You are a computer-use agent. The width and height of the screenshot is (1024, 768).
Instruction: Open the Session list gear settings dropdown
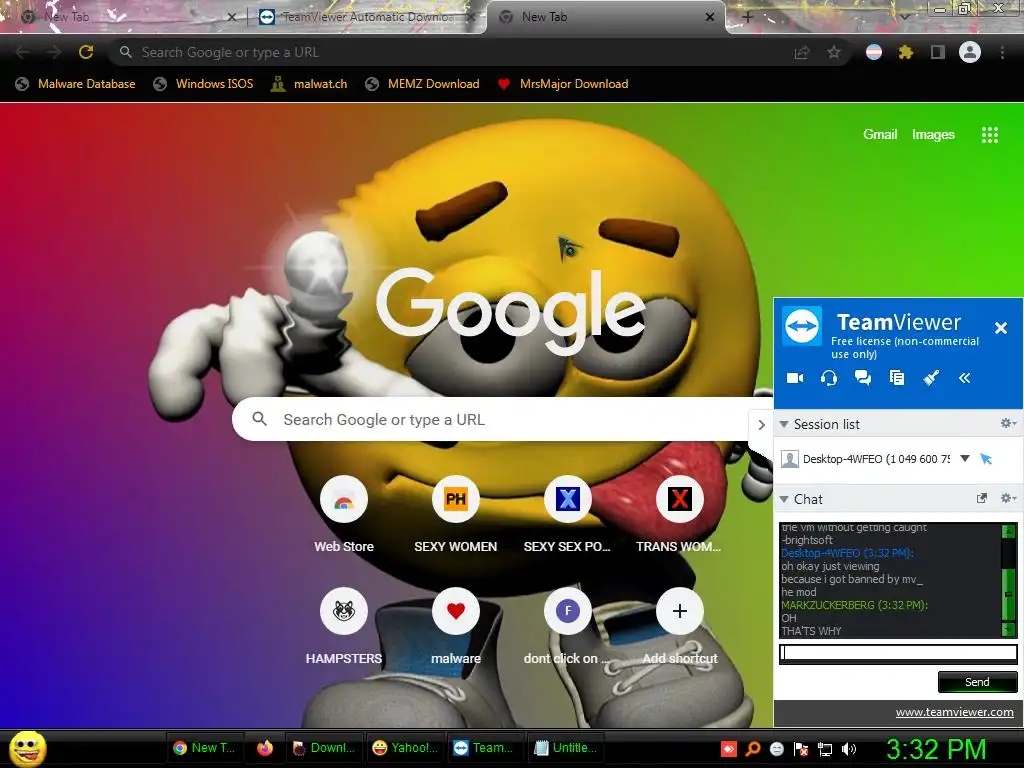1008,424
